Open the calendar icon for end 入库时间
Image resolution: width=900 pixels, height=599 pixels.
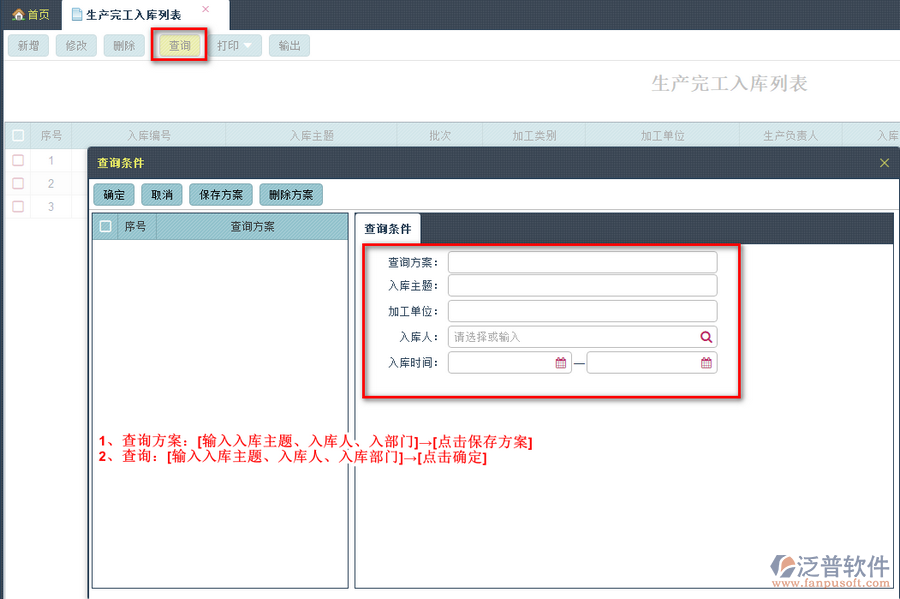(x=706, y=363)
